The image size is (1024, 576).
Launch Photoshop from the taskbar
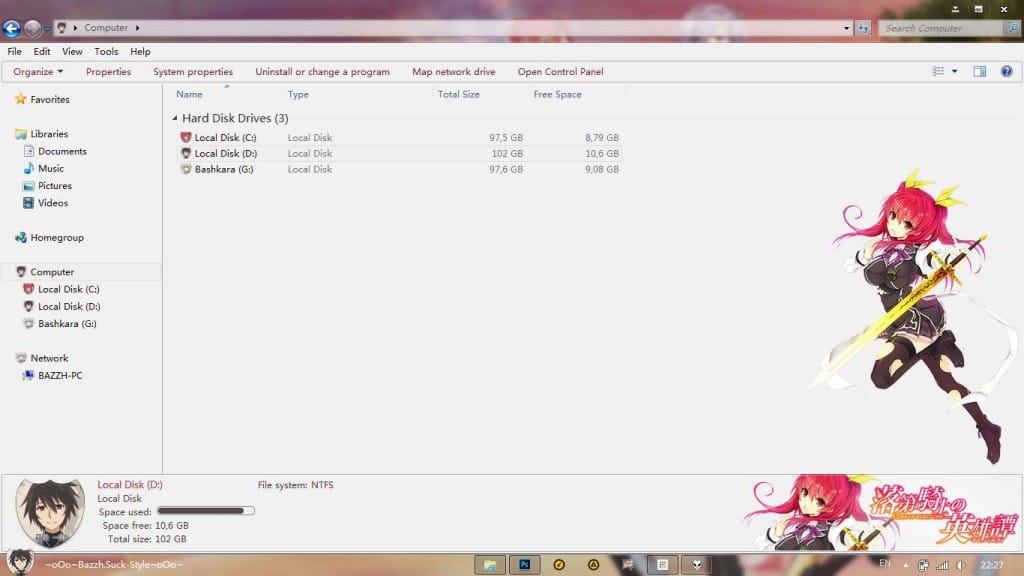click(524, 565)
